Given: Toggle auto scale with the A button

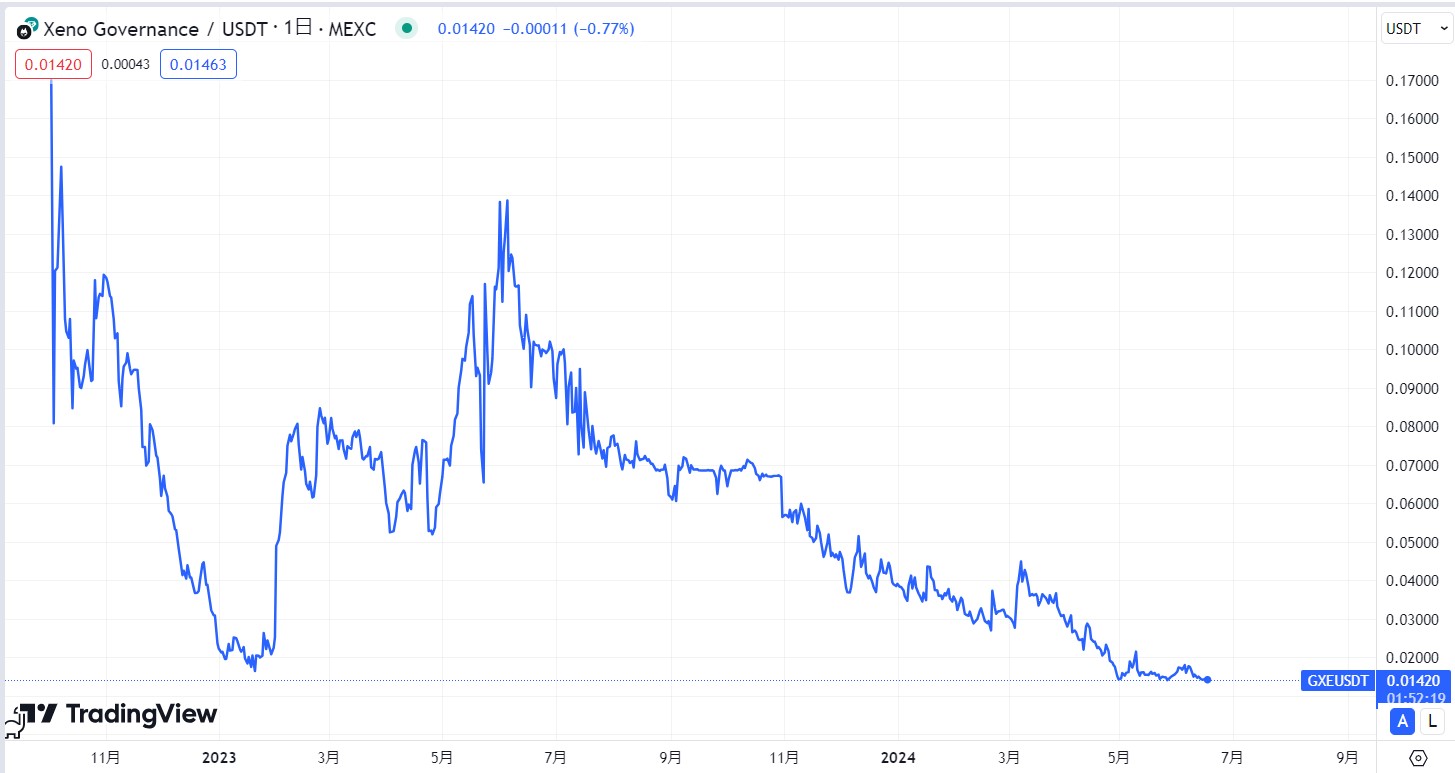Looking at the screenshot, I should [x=1402, y=722].
